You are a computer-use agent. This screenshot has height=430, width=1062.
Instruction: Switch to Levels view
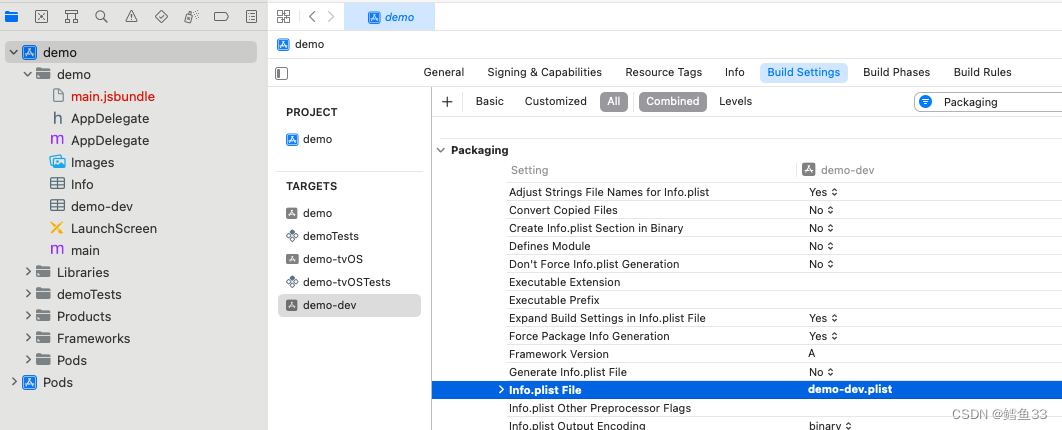tap(735, 101)
